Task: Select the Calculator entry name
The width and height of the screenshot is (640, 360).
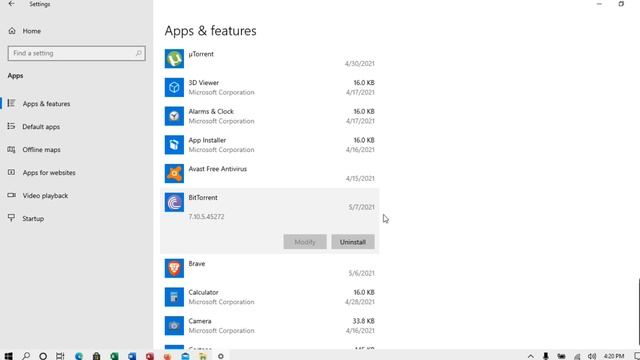Action: coord(203,292)
